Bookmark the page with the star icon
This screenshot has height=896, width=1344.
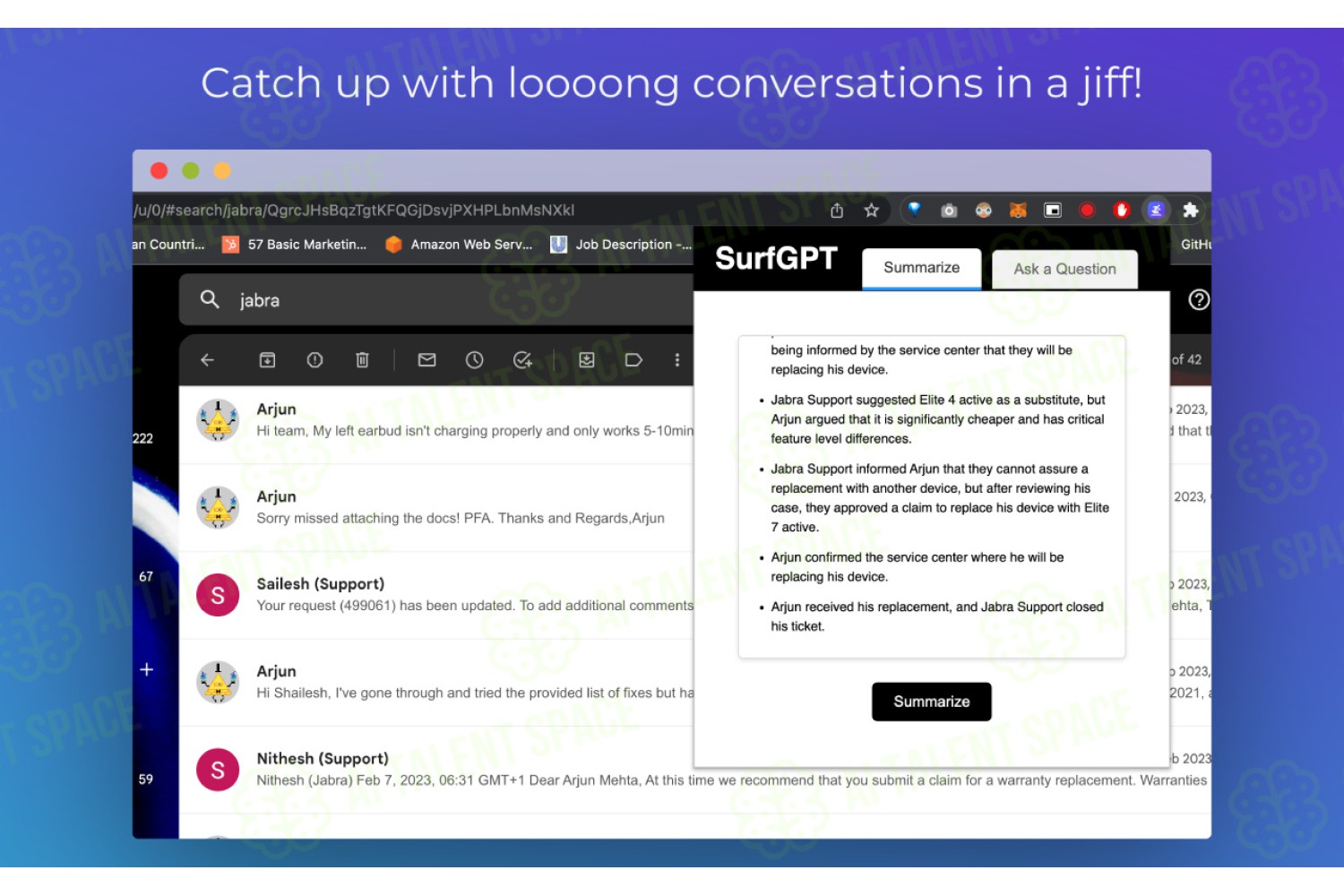click(x=871, y=211)
